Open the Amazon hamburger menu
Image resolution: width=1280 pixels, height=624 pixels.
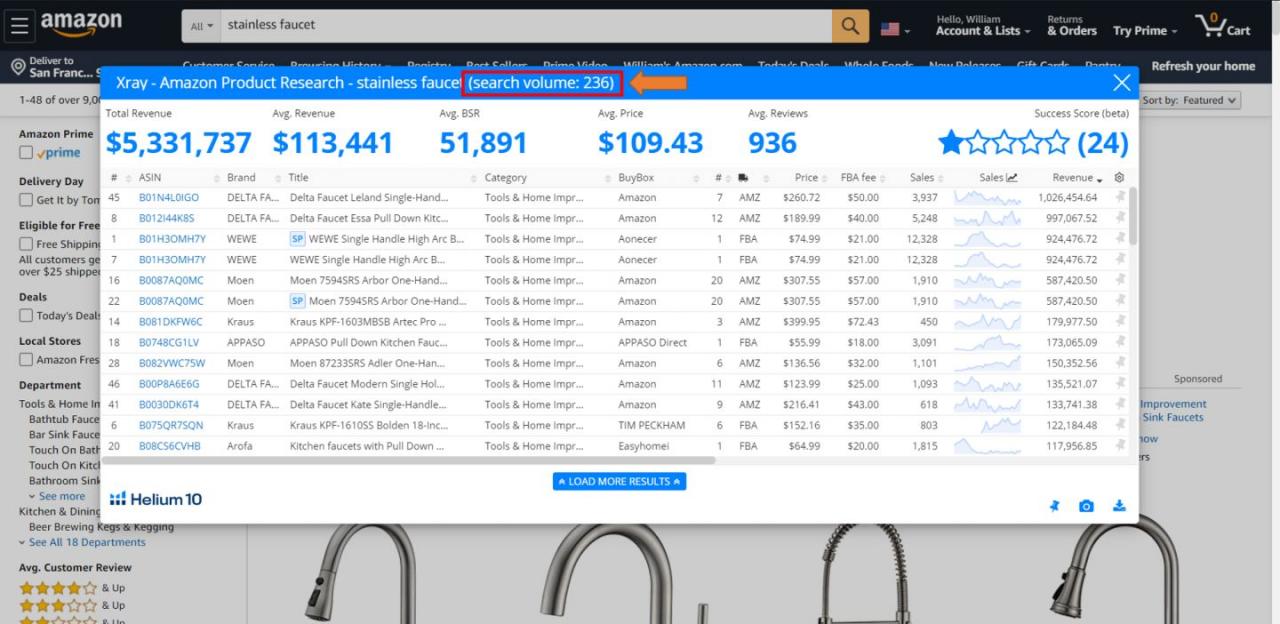point(19,26)
